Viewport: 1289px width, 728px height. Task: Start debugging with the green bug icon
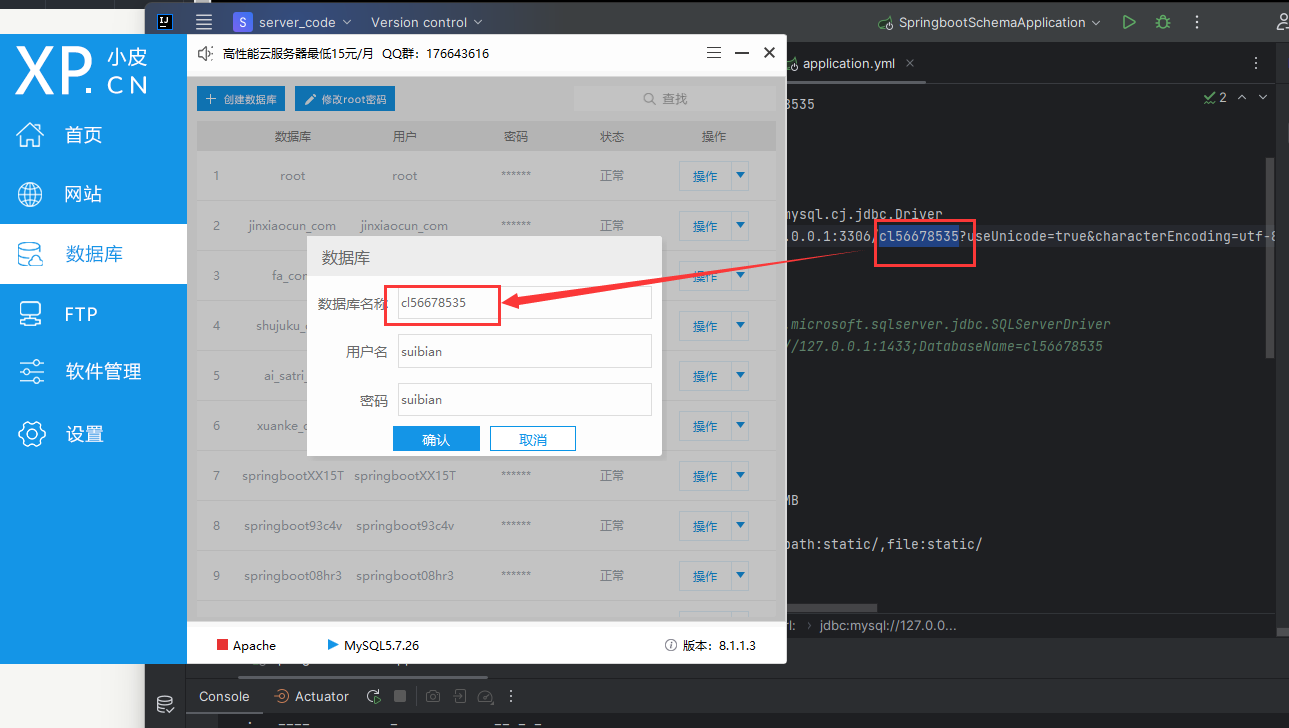click(x=1162, y=22)
